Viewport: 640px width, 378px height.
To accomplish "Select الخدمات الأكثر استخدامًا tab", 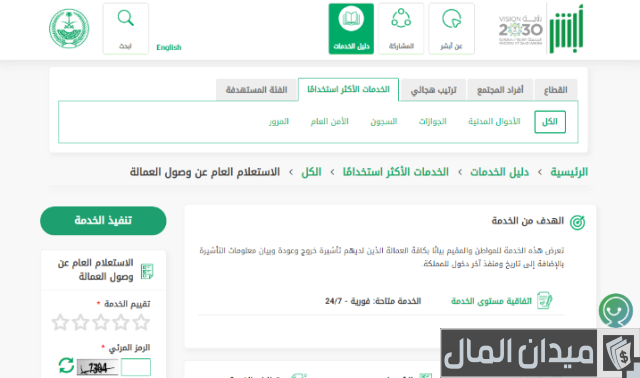I will coord(348,89).
